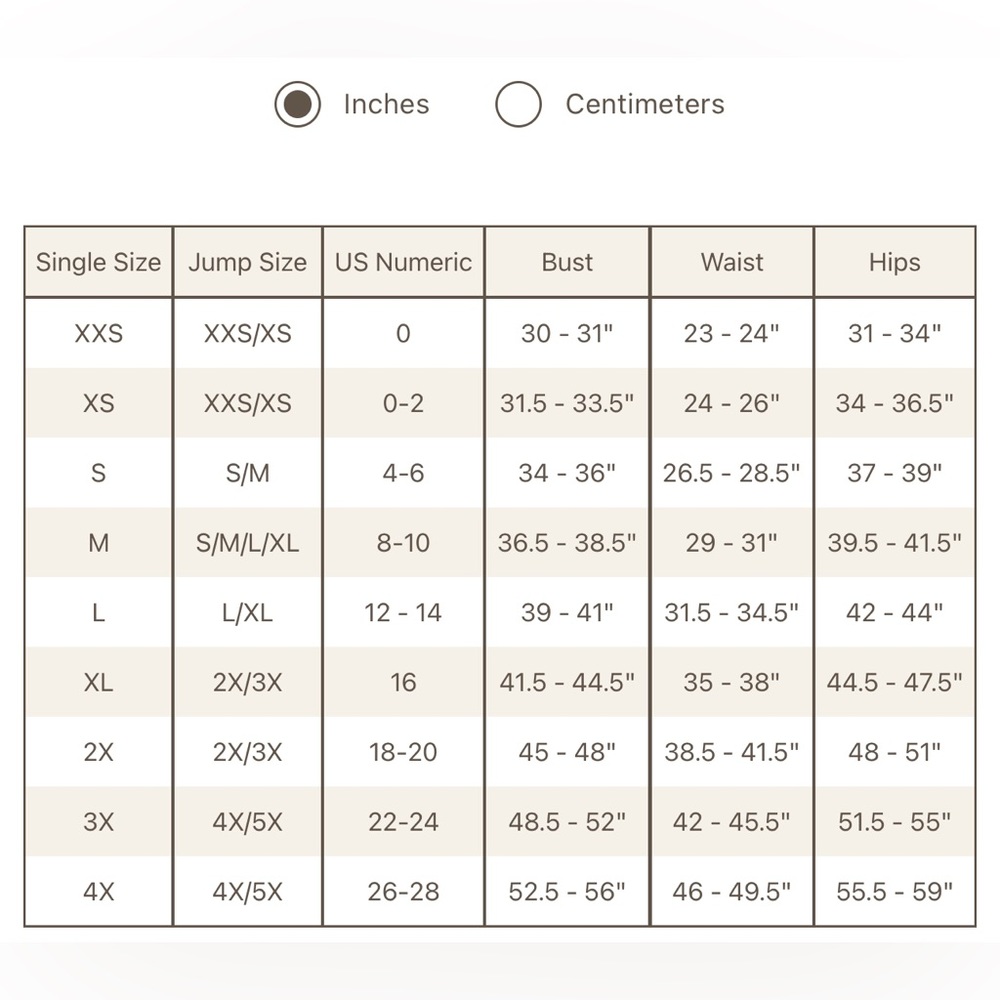Screen dimensions: 1000x1000
Task: Click the US Numeric column header
Action: click(x=403, y=262)
